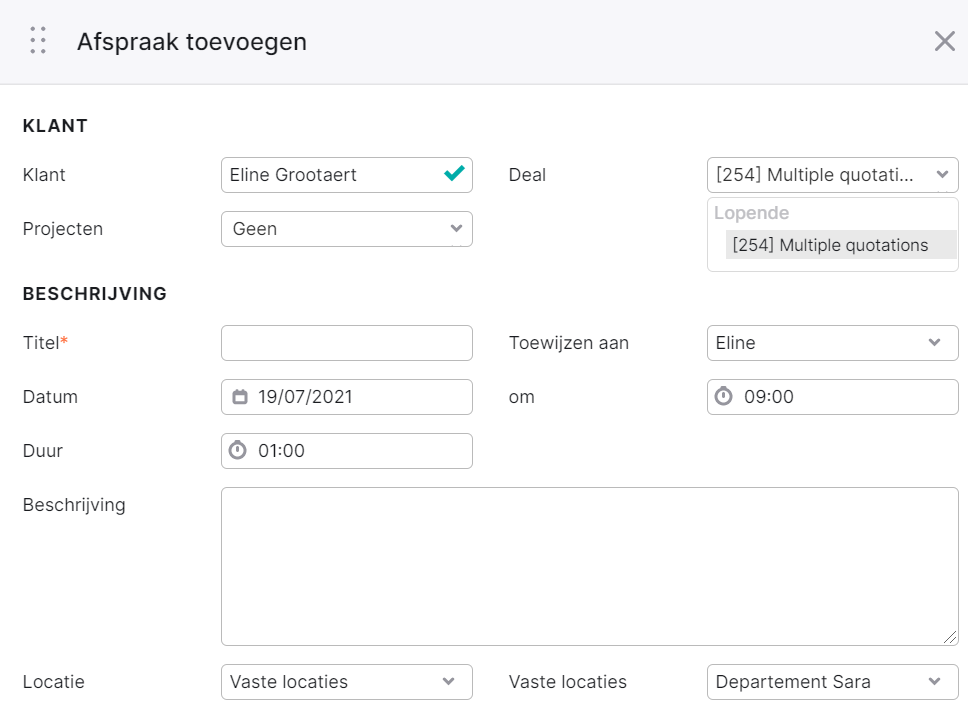Image resolution: width=968 pixels, height=717 pixels.
Task: Expand the Projecten dropdown showing Geen
Action: point(347,229)
